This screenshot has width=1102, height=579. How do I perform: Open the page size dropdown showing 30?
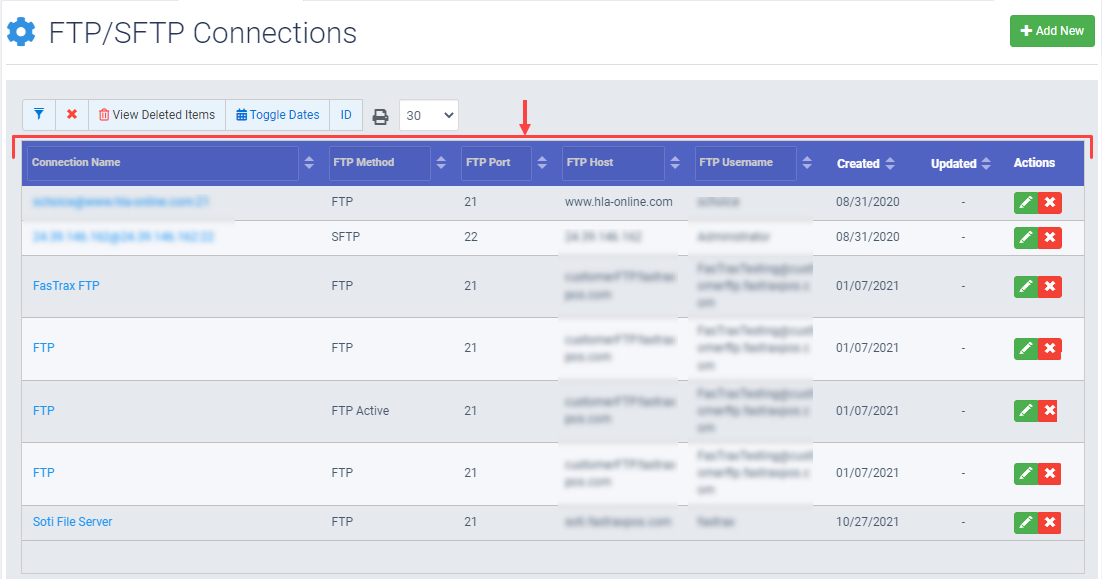429,116
